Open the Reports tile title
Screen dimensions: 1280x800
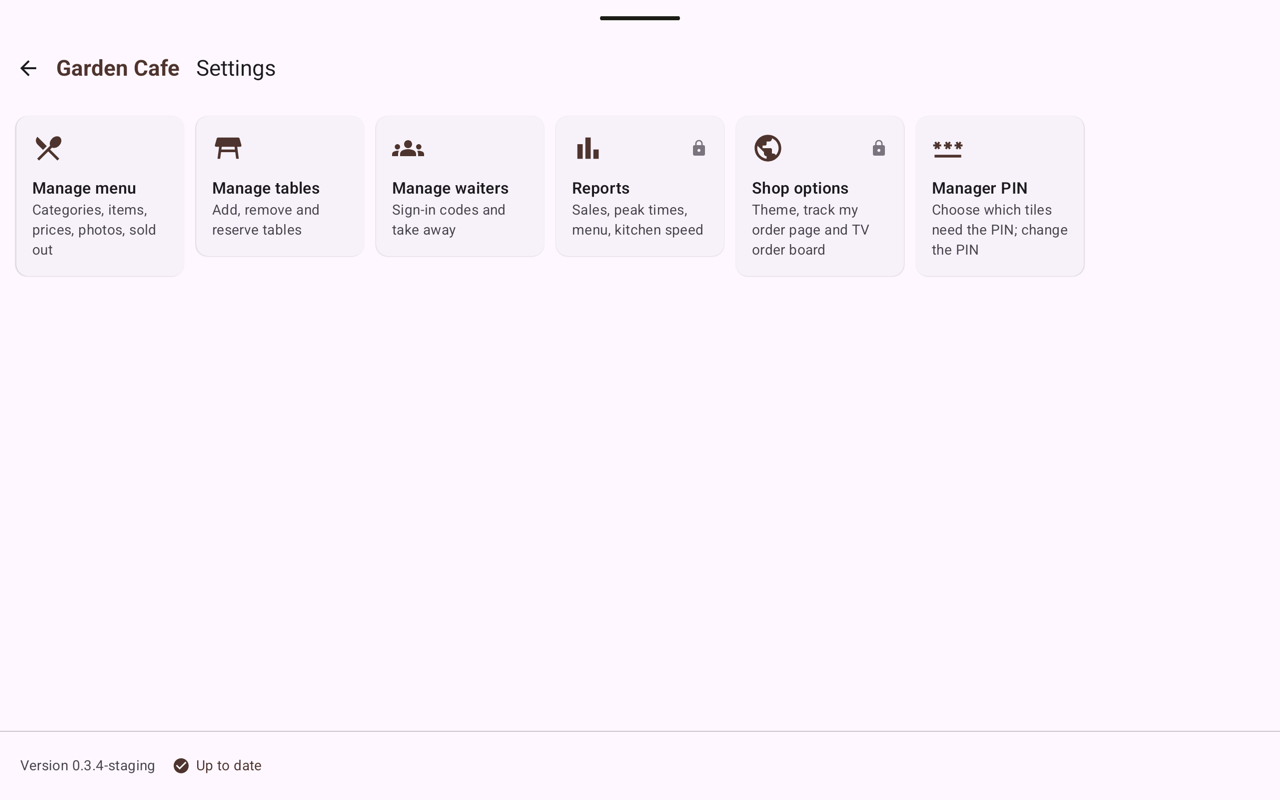click(601, 188)
